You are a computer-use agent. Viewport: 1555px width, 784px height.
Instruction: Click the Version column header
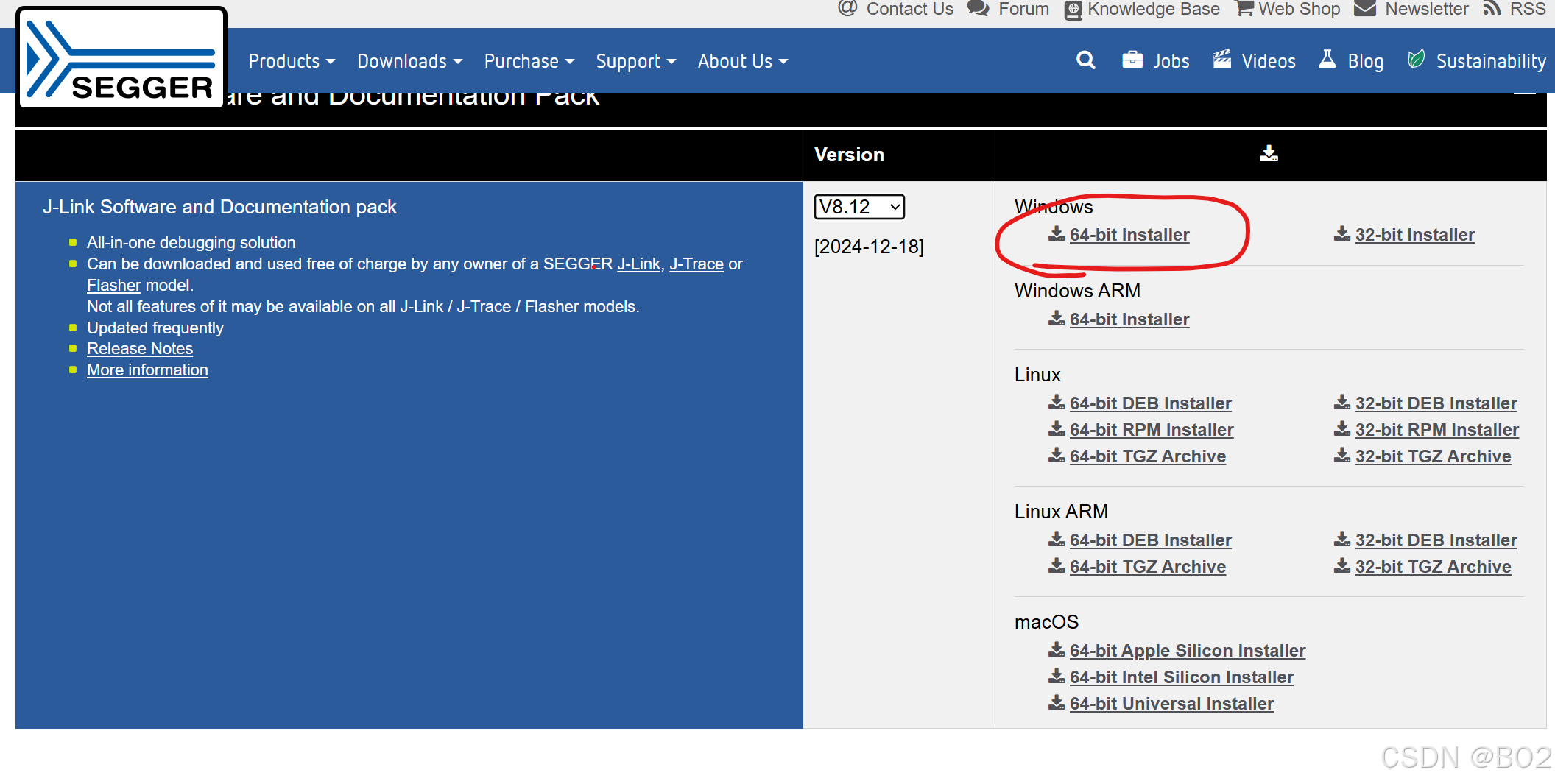pyautogui.click(x=849, y=155)
